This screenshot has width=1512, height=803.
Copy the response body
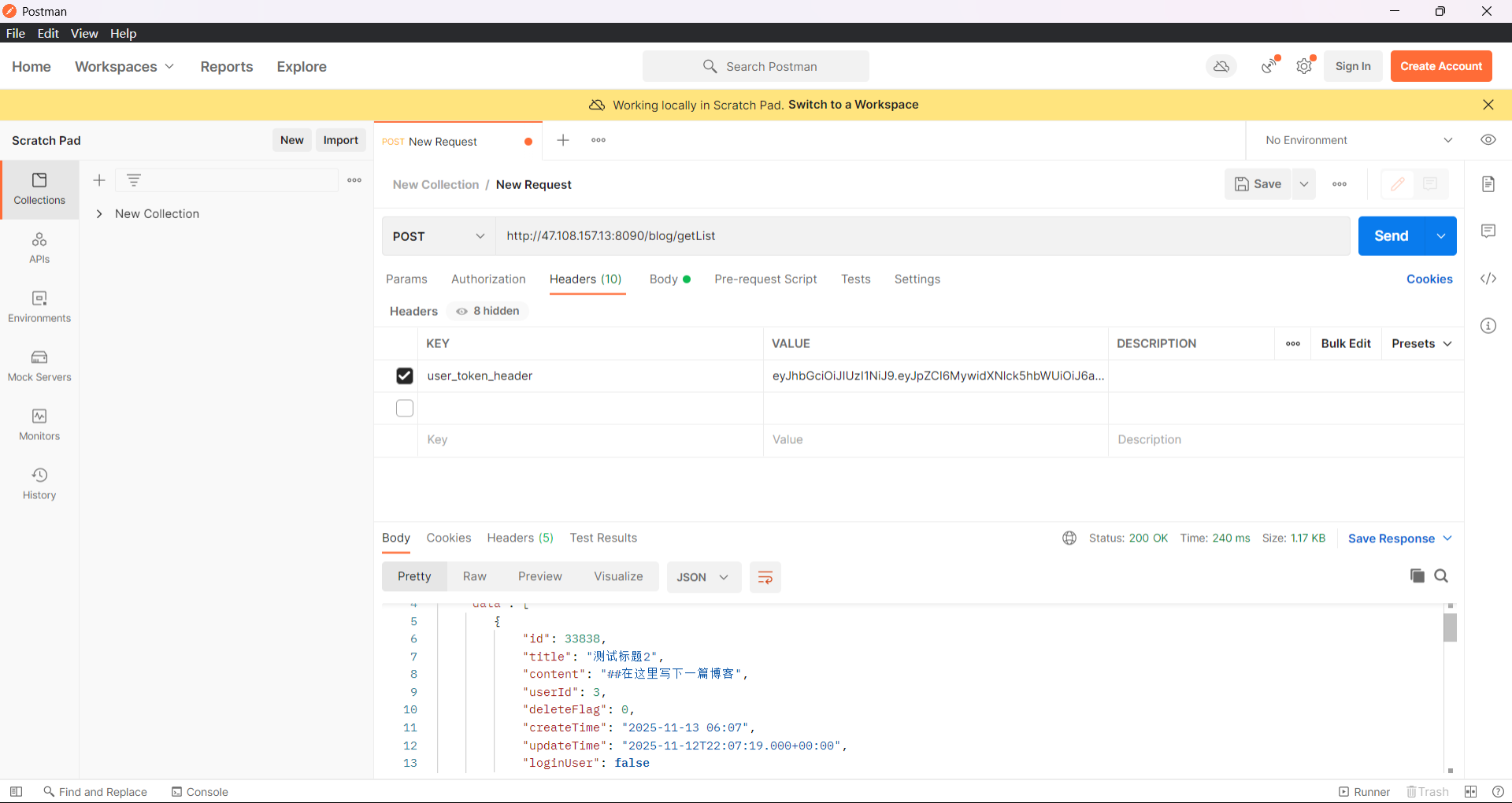pos(1417,576)
